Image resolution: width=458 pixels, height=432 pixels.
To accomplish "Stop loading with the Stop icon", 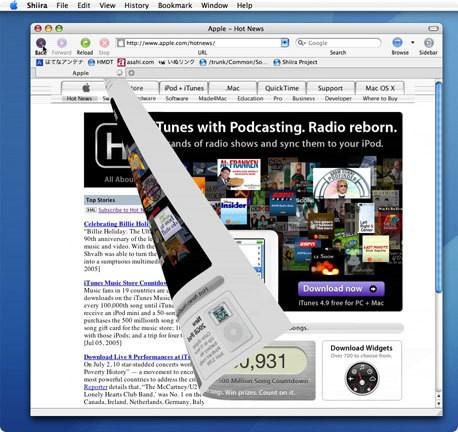I will (x=104, y=43).
